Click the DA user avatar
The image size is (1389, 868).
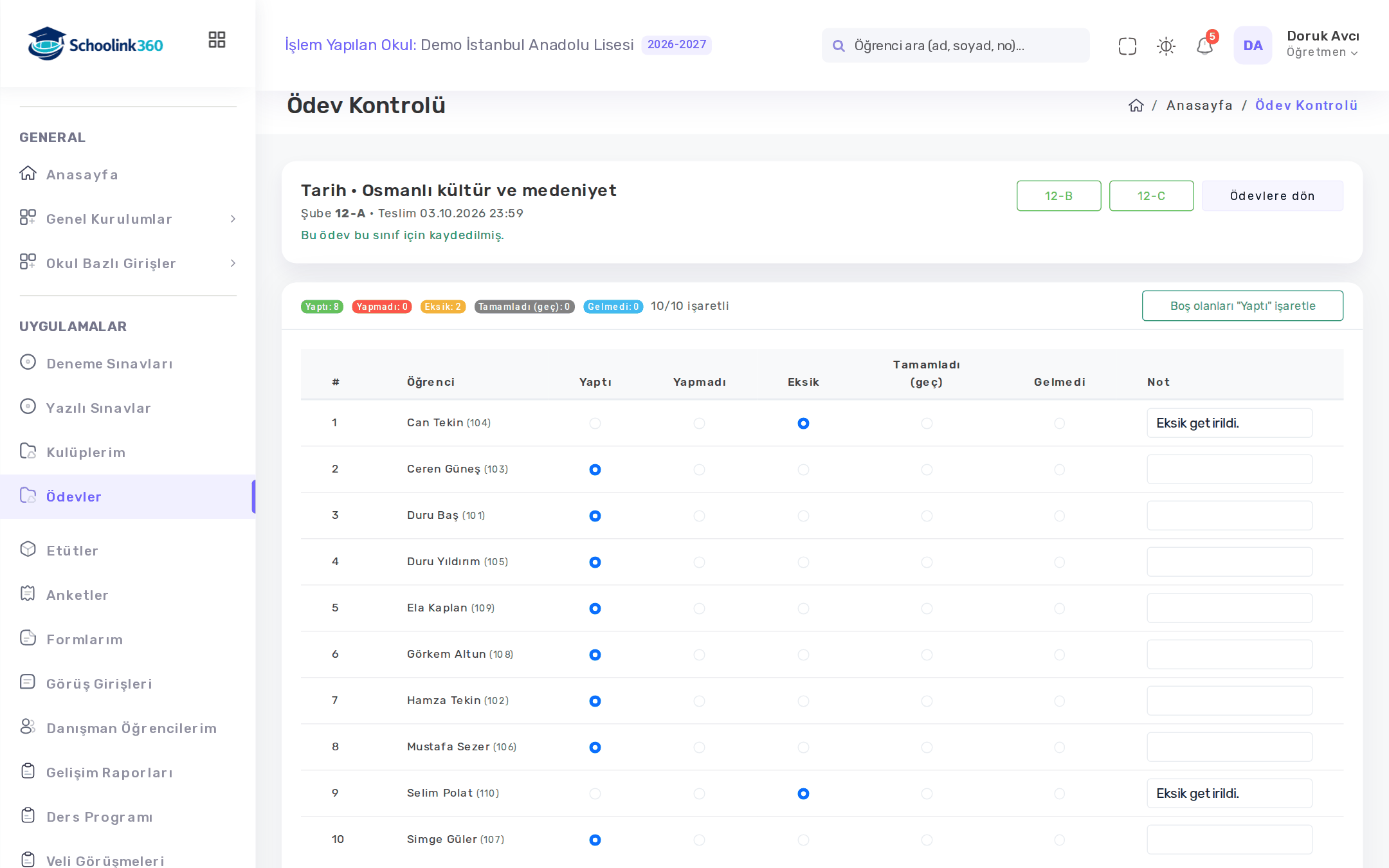point(1252,46)
